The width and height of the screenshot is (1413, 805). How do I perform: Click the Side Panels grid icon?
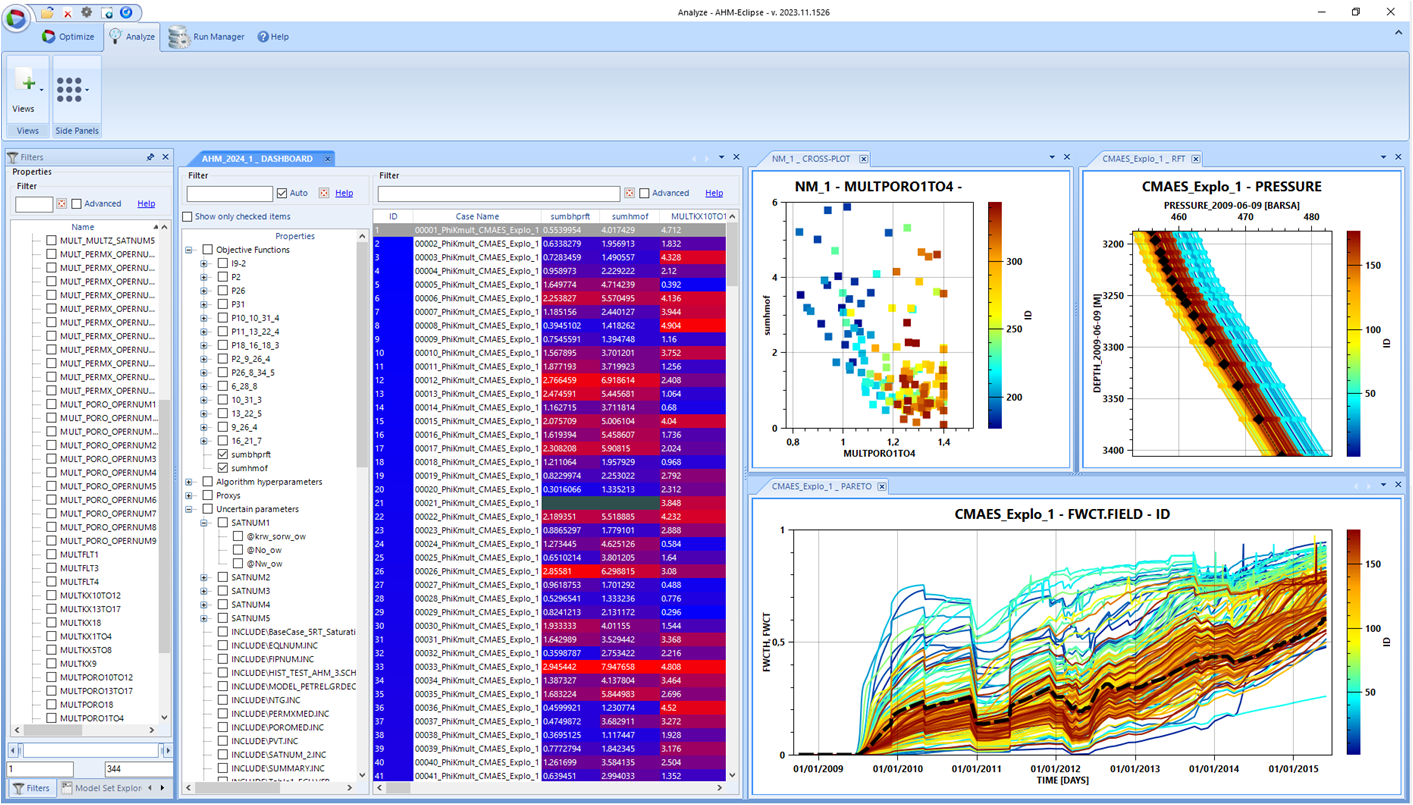(70, 90)
